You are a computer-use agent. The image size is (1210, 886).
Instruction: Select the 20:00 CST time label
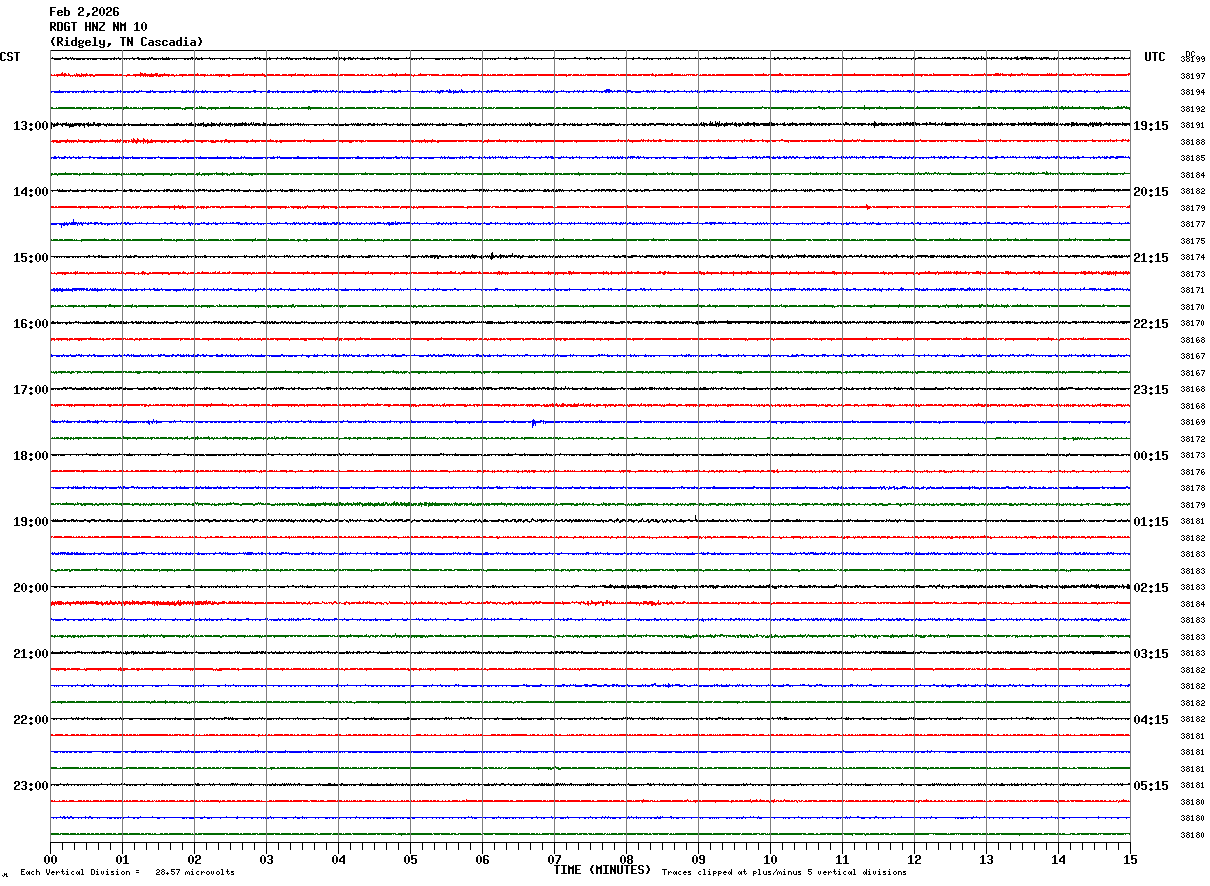(30, 588)
